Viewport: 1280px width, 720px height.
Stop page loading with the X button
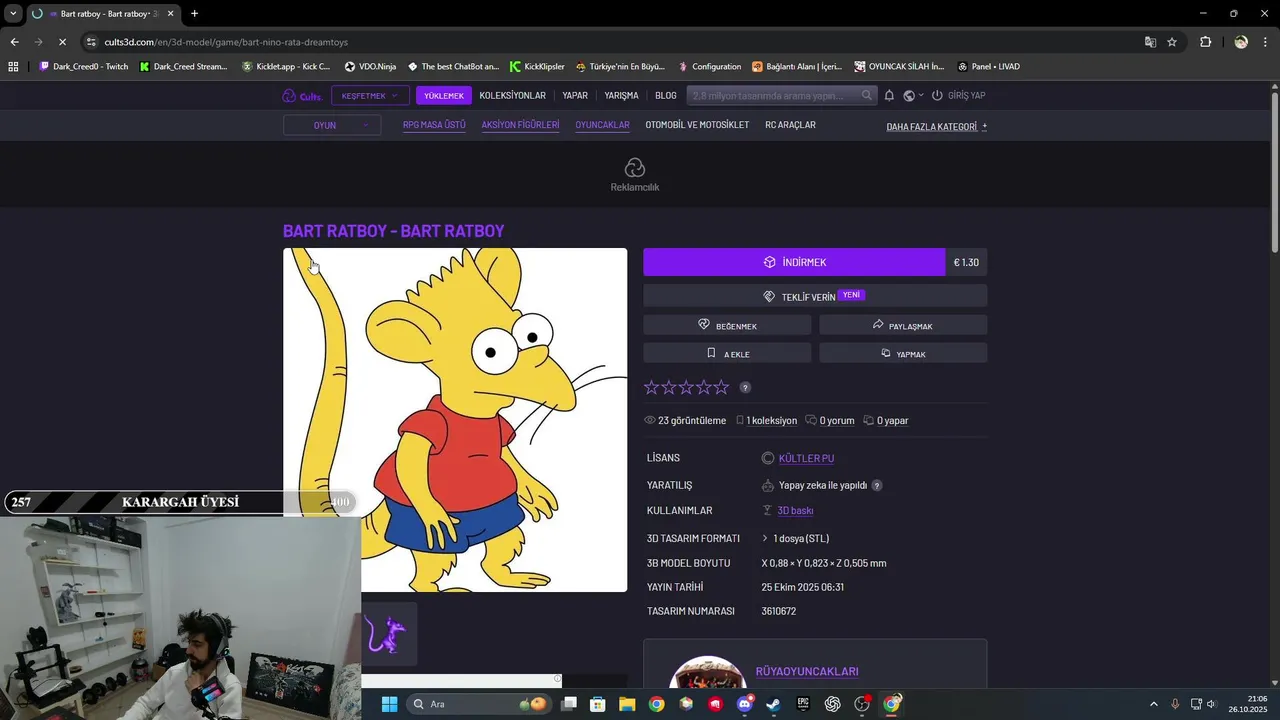pos(62,42)
